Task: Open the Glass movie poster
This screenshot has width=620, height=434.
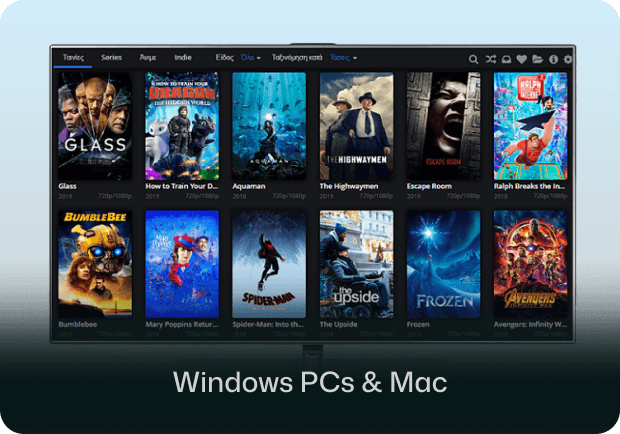Action: coord(95,126)
